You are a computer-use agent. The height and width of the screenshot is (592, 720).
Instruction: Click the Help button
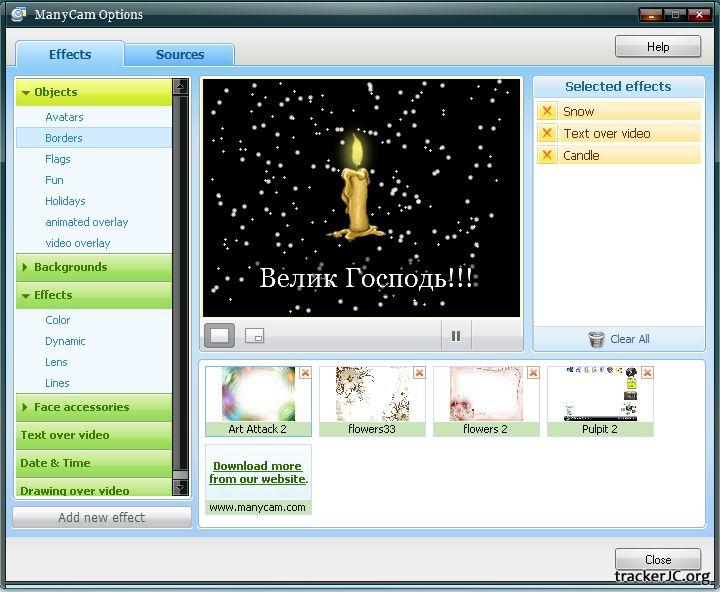coord(658,47)
